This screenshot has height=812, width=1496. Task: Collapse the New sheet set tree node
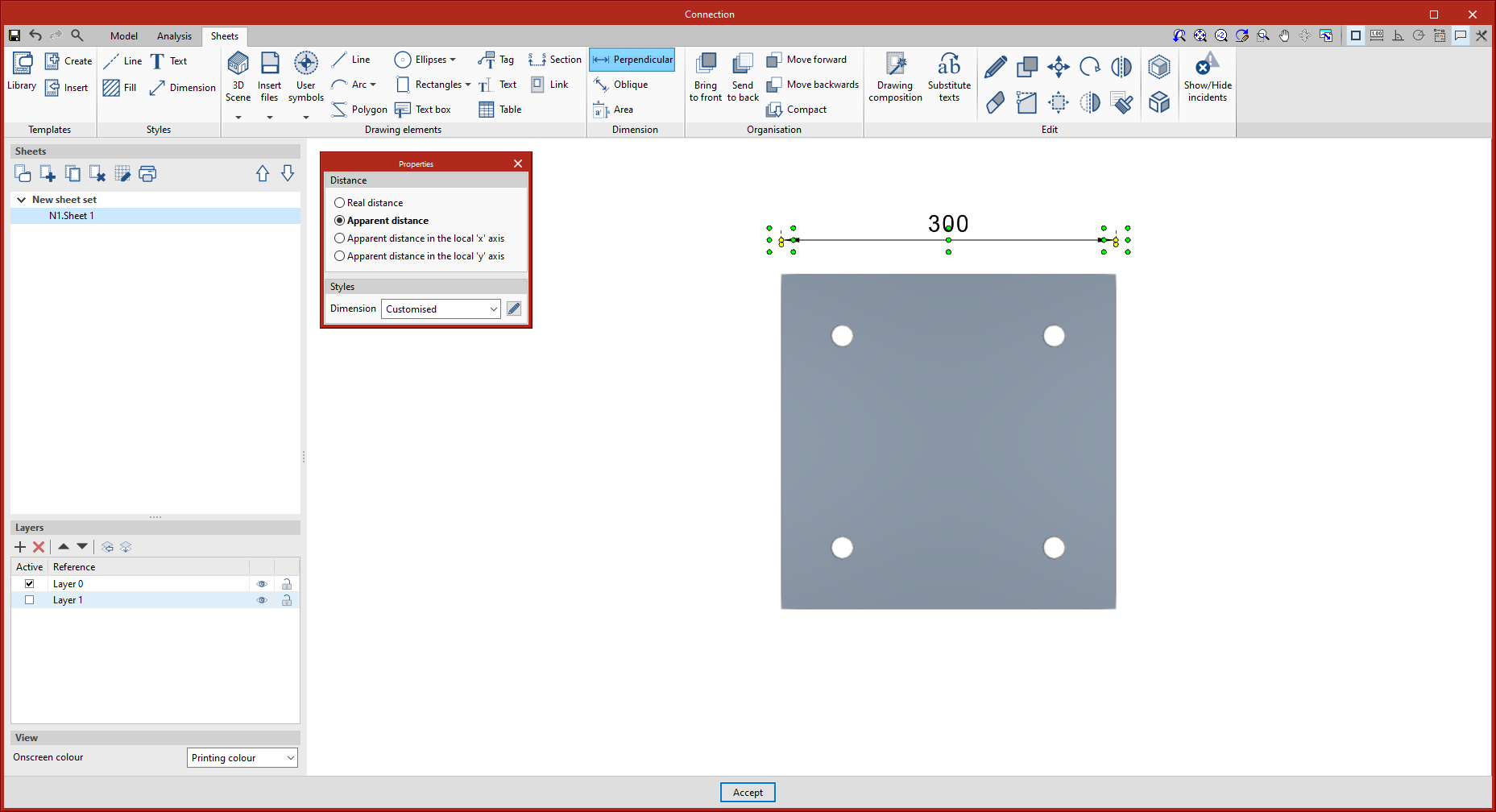(x=22, y=200)
